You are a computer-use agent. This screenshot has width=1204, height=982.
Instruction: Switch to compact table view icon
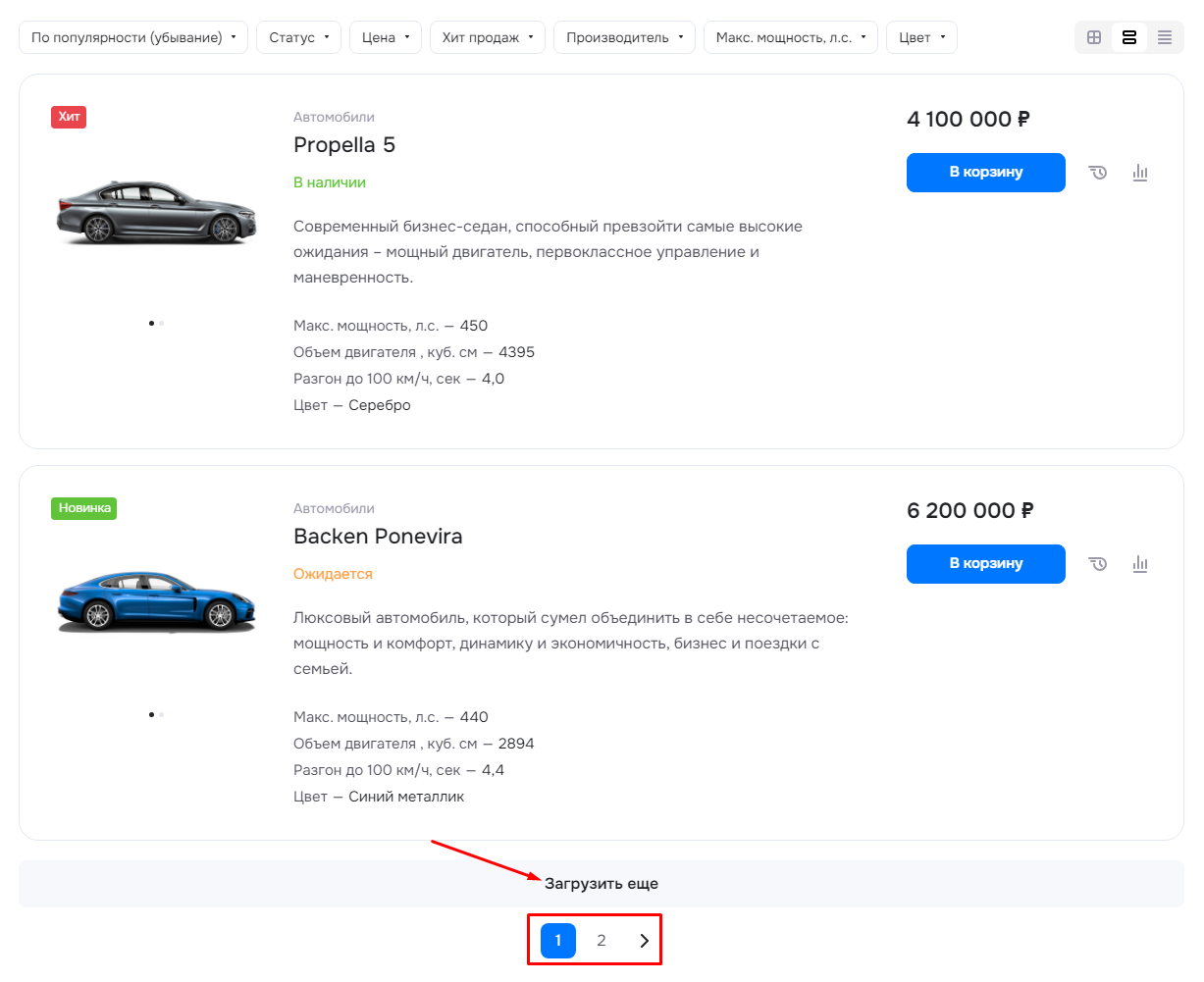pos(1165,37)
